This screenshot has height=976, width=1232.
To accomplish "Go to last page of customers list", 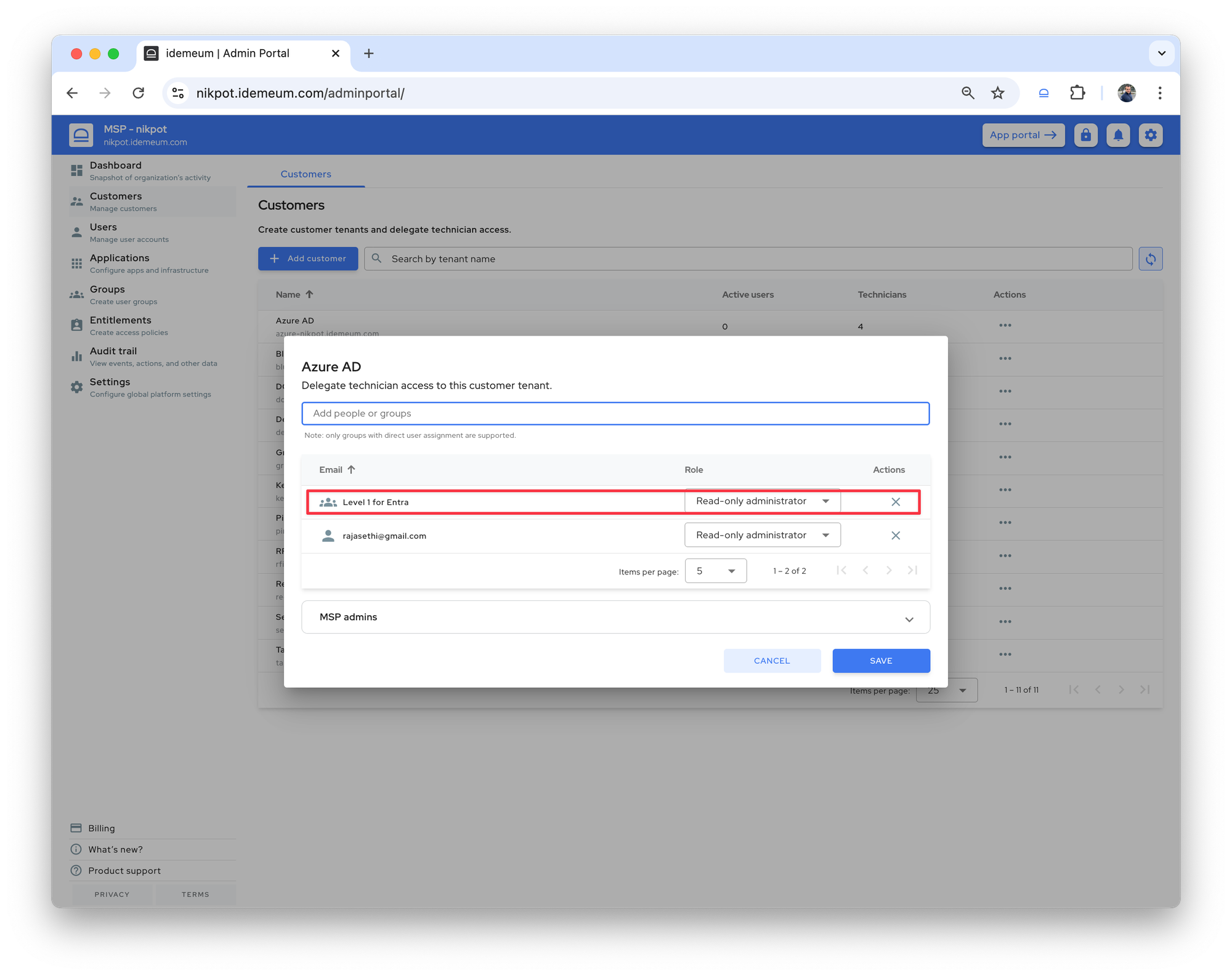I will click(1145, 690).
